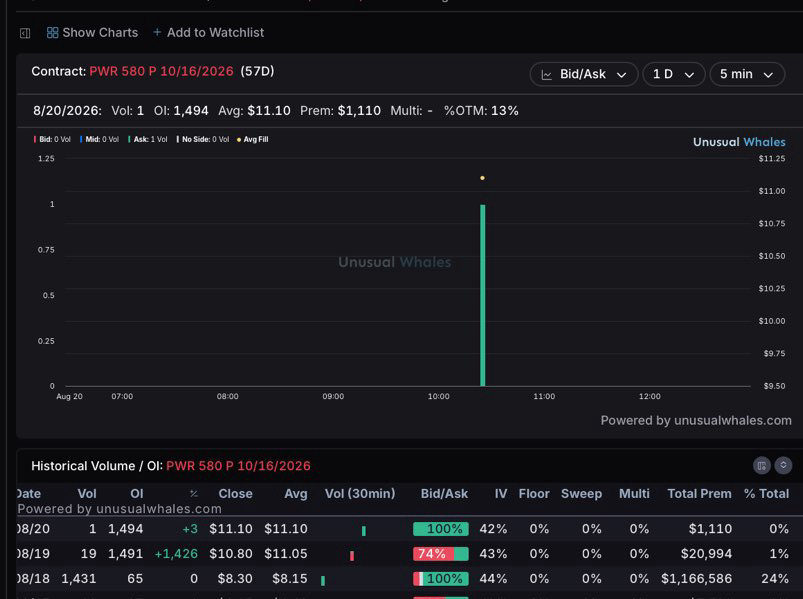This screenshot has height=599, width=803.
Task: Sort by OI change icon column
Action: point(194,494)
